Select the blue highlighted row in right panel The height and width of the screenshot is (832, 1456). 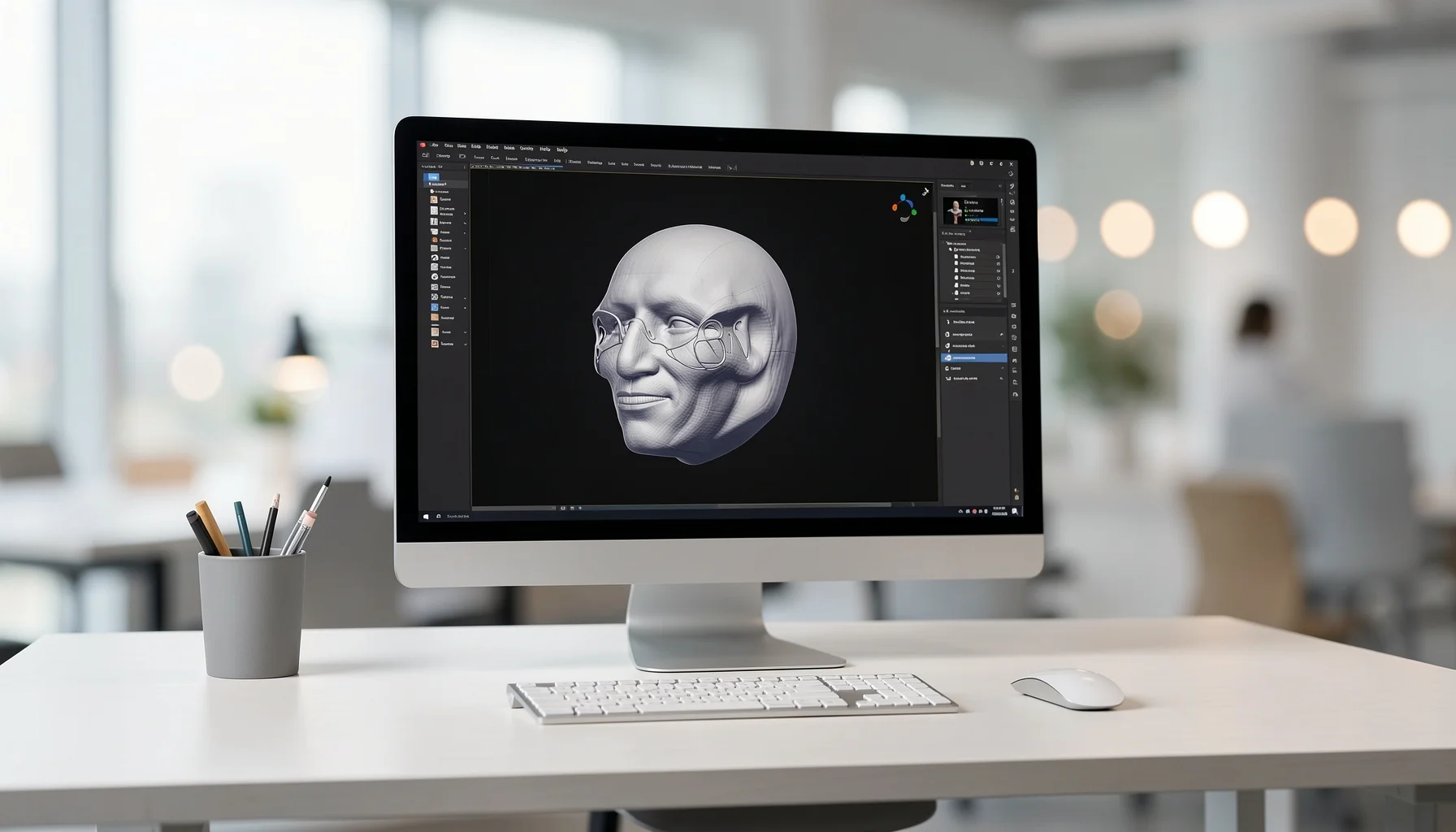[x=973, y=357]
